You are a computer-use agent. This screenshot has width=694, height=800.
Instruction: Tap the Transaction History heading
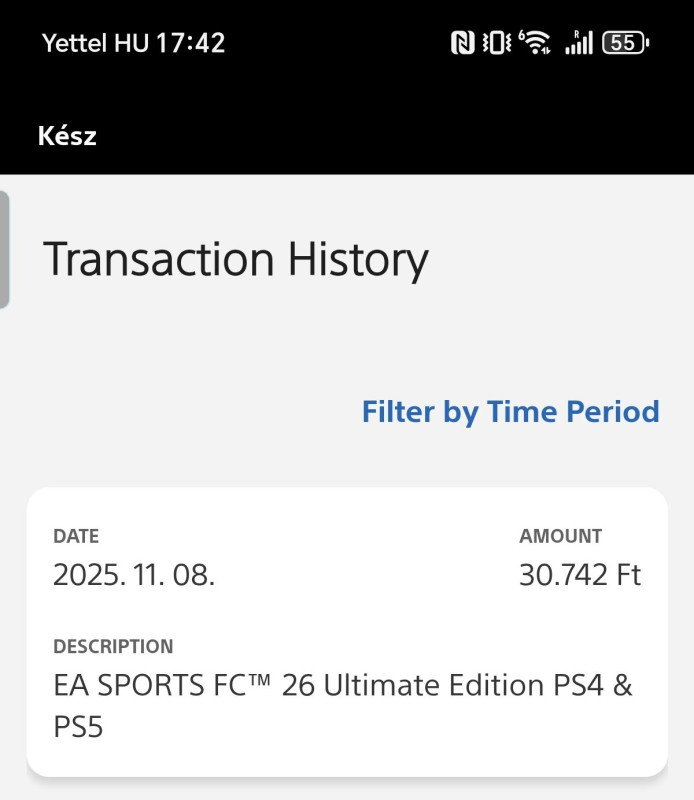pyautogui.click(x=236, y=260)
